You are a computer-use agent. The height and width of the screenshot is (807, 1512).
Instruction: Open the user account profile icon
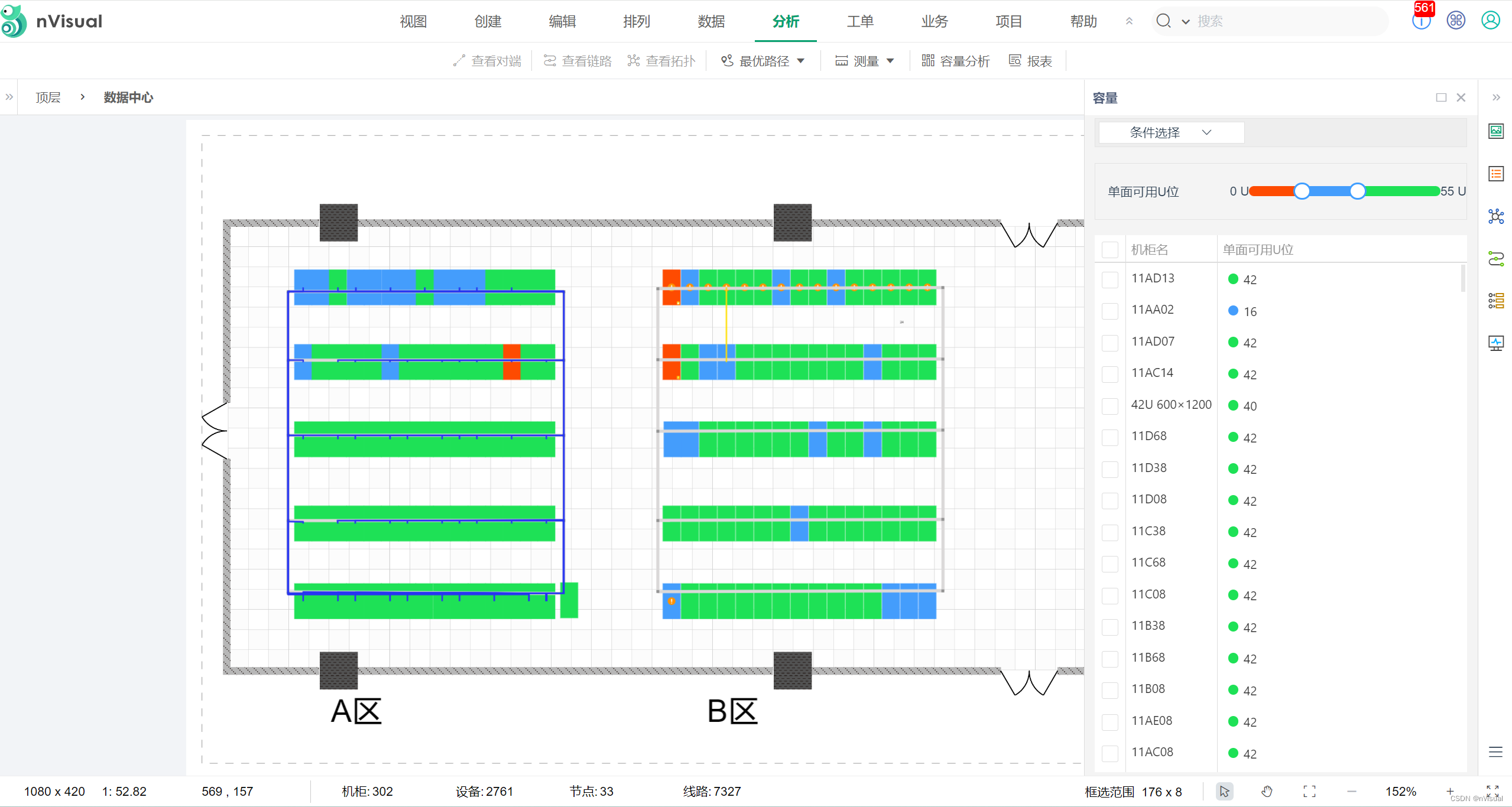pyautogui.click(x=1490, y=21)
